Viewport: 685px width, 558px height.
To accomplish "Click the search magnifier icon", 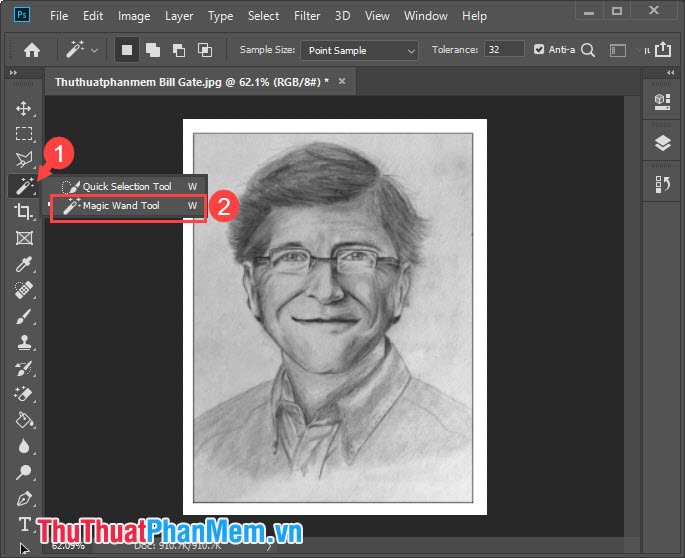I will (x=588, y=50).
